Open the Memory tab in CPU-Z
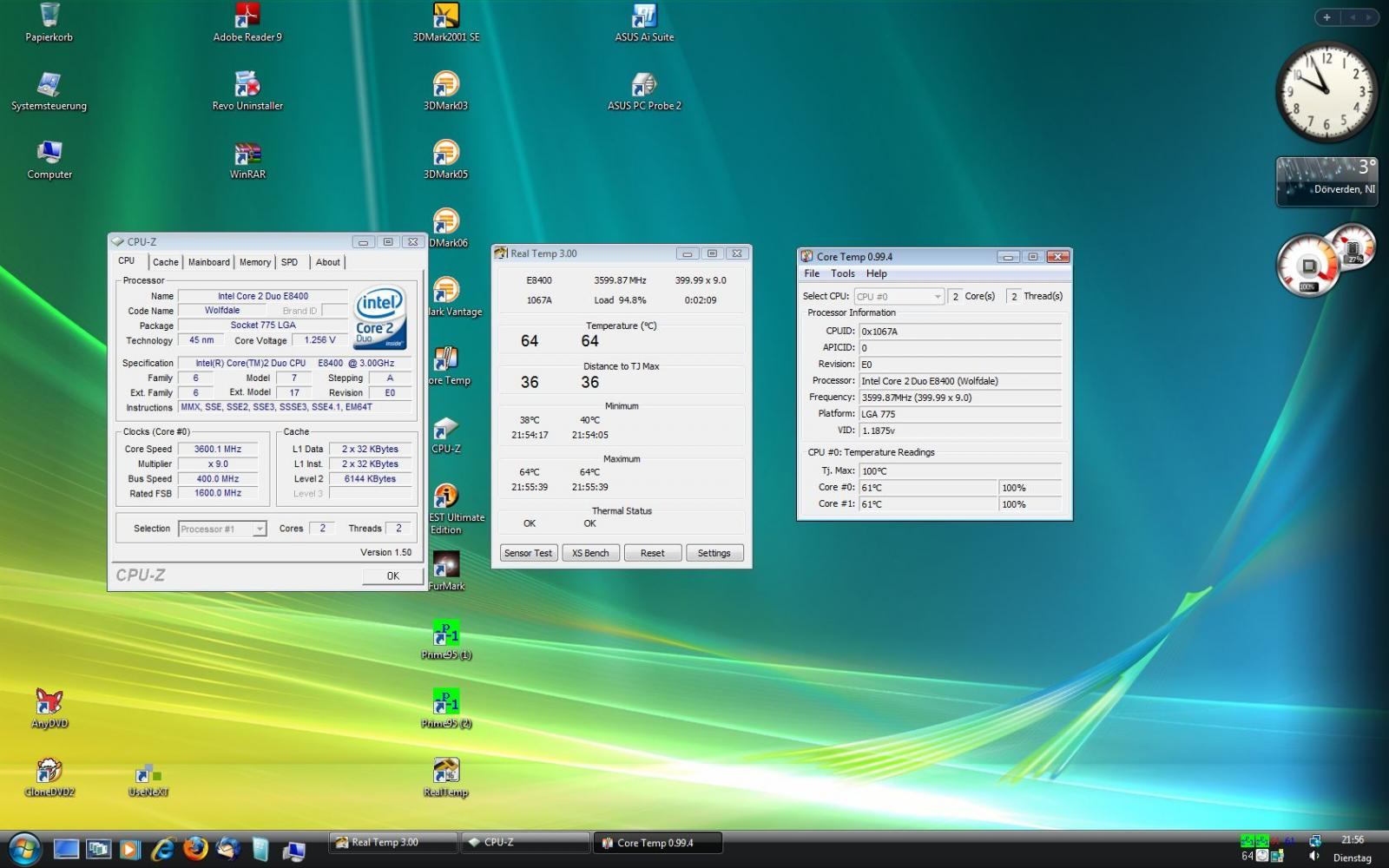The image size is (1389, 868). click(255, 262)
